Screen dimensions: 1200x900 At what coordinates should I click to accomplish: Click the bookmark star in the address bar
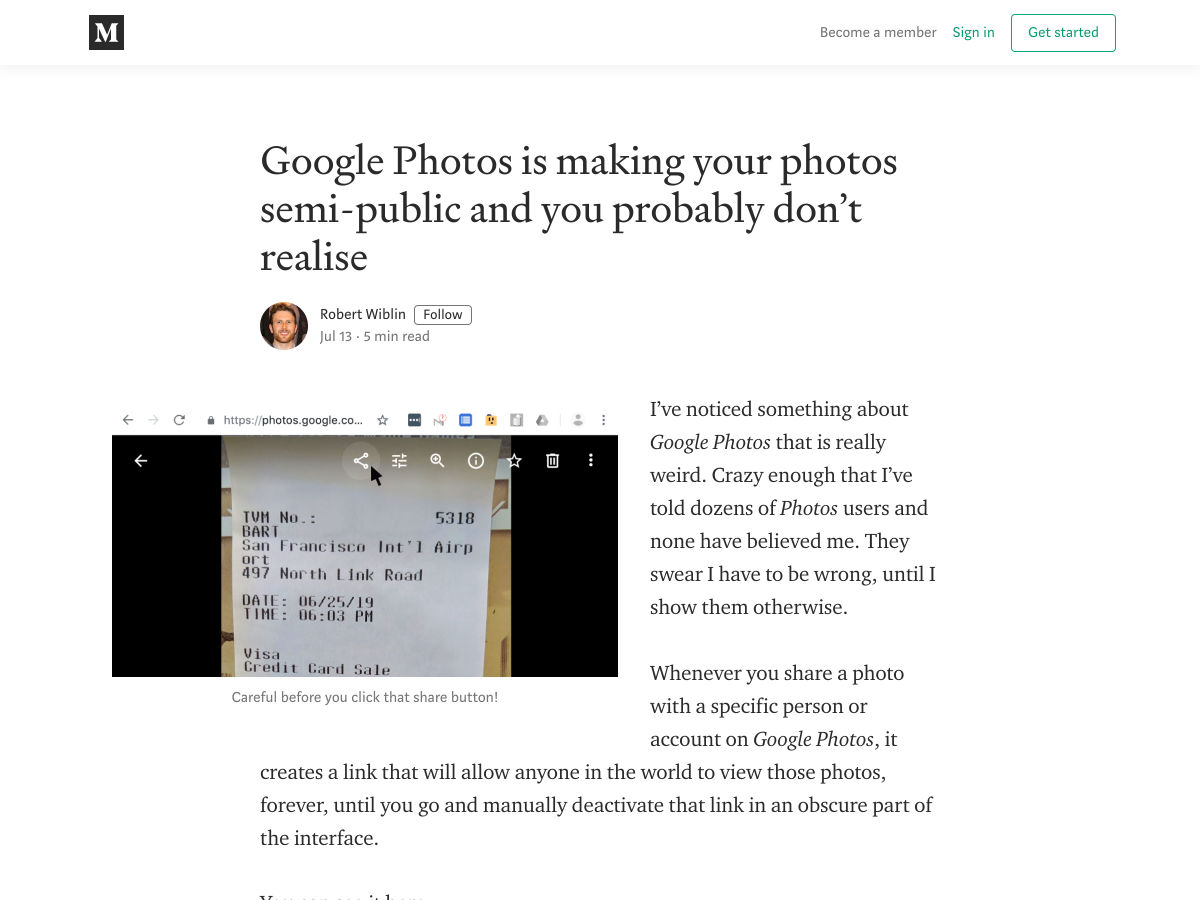382,420
